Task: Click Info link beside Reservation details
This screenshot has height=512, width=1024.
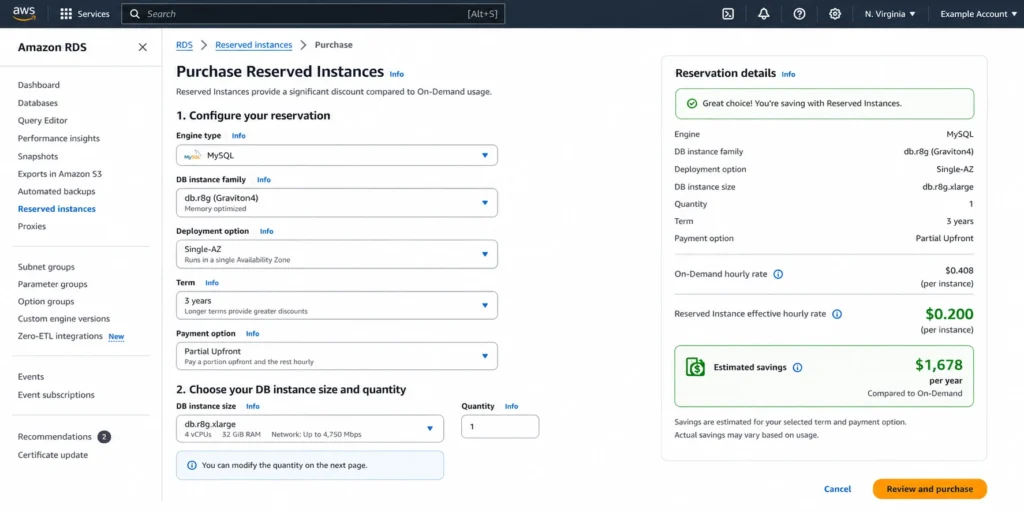Action: pos(788,74)
